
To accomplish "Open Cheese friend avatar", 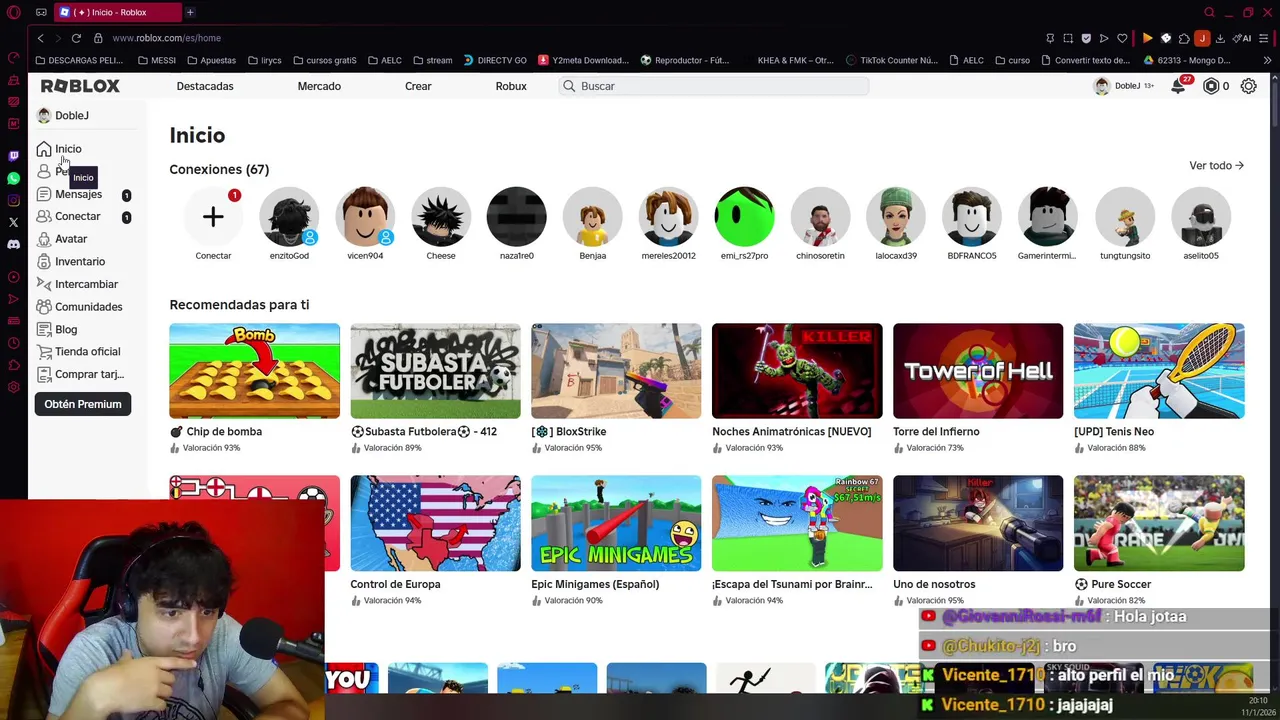I will coord(441,217).
